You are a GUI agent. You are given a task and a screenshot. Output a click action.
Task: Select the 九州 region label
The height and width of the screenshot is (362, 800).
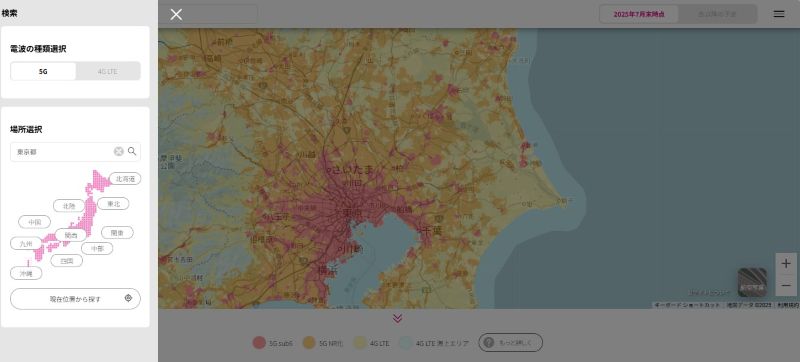(x=26, y=244)
